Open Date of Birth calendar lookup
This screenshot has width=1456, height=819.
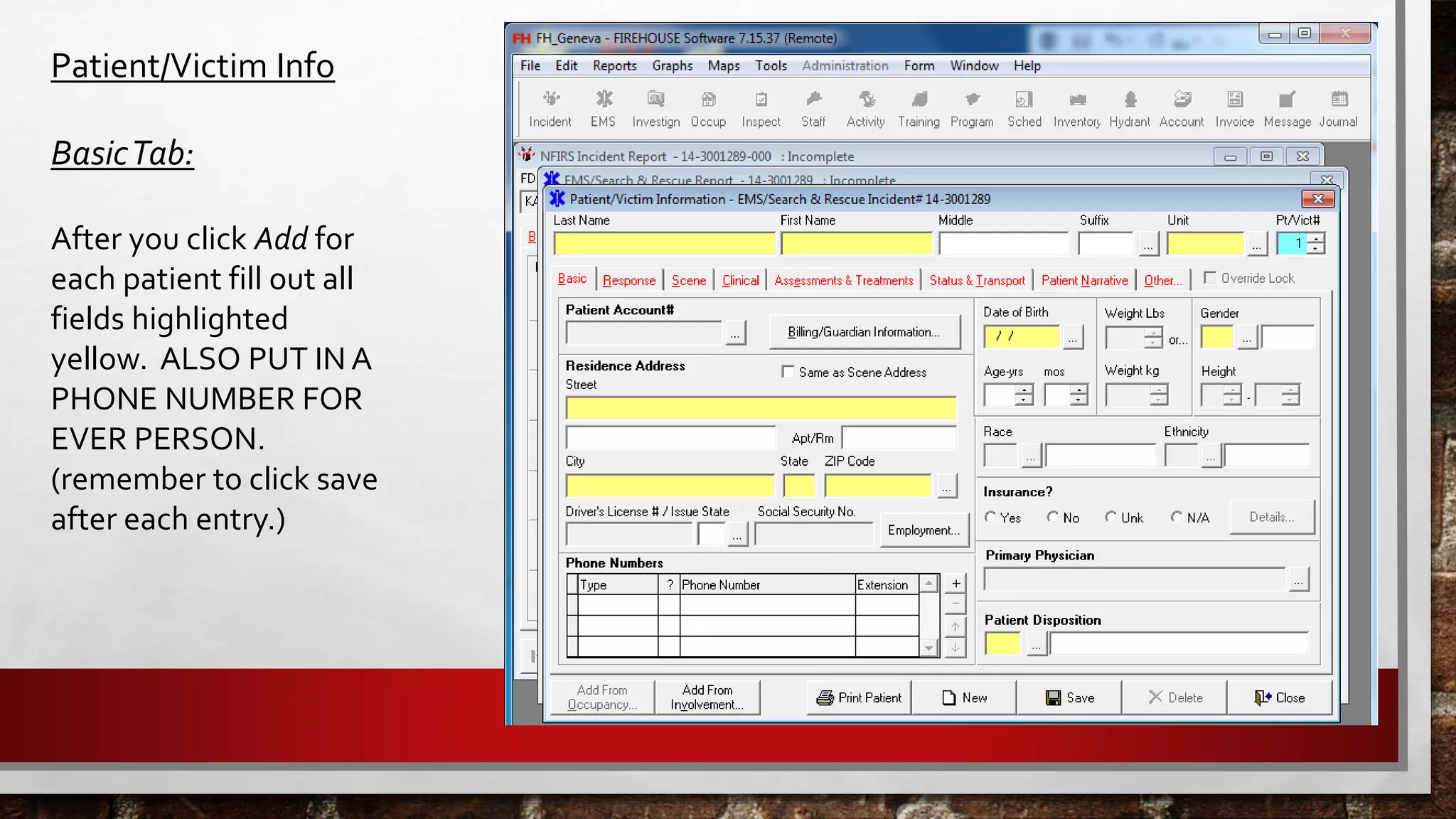tap(1073, 337)
